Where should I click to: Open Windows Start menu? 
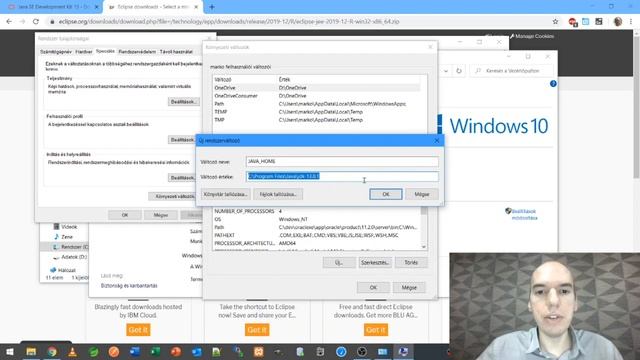point(10,351)
